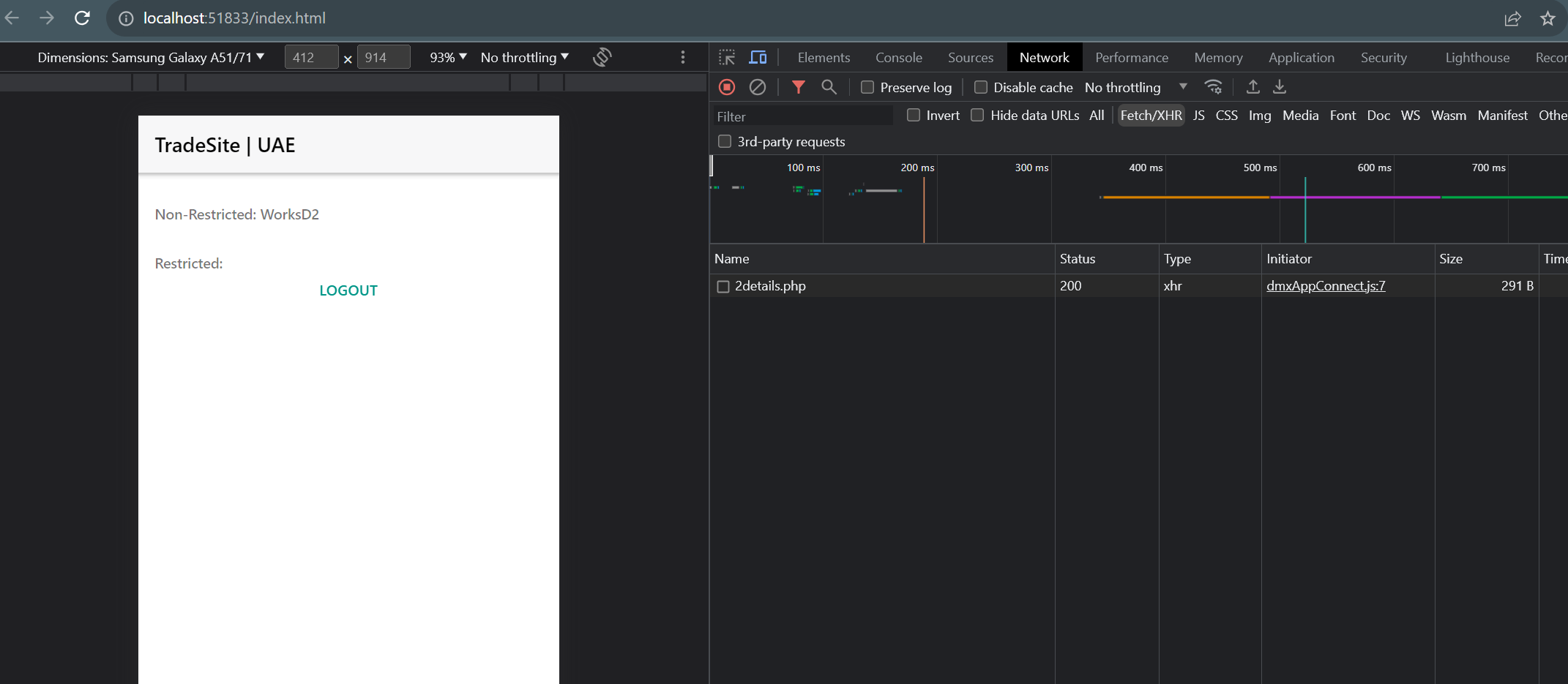The image size is (1568, 684).
Task: Click the record network log icon
Action: [x=727, y=87]
